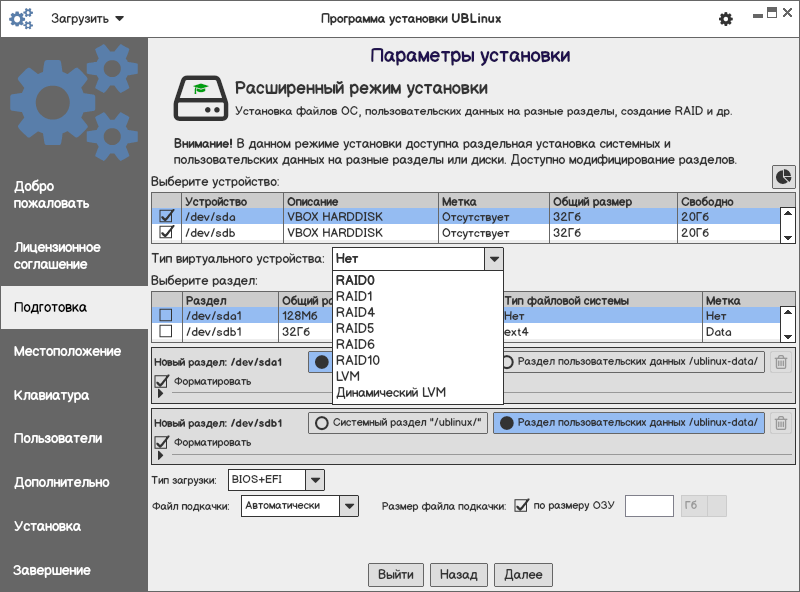The image size is (800, 592).
Task: Uncheck the /dev/sda device checkbox
Action: (x=166, y=216)
